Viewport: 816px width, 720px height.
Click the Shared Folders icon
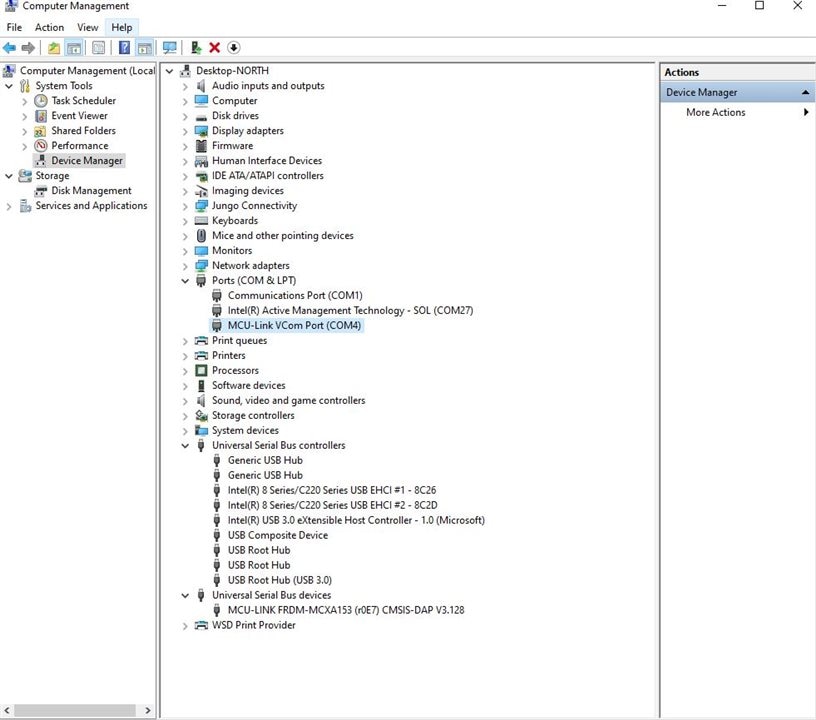pos(41,131)
